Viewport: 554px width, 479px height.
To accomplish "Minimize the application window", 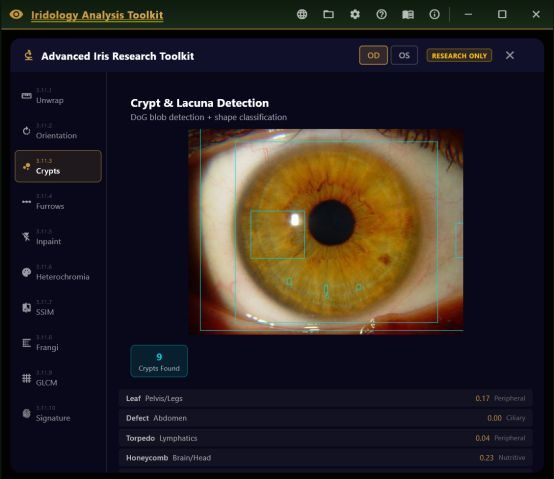I will click(x=468, y=14).
